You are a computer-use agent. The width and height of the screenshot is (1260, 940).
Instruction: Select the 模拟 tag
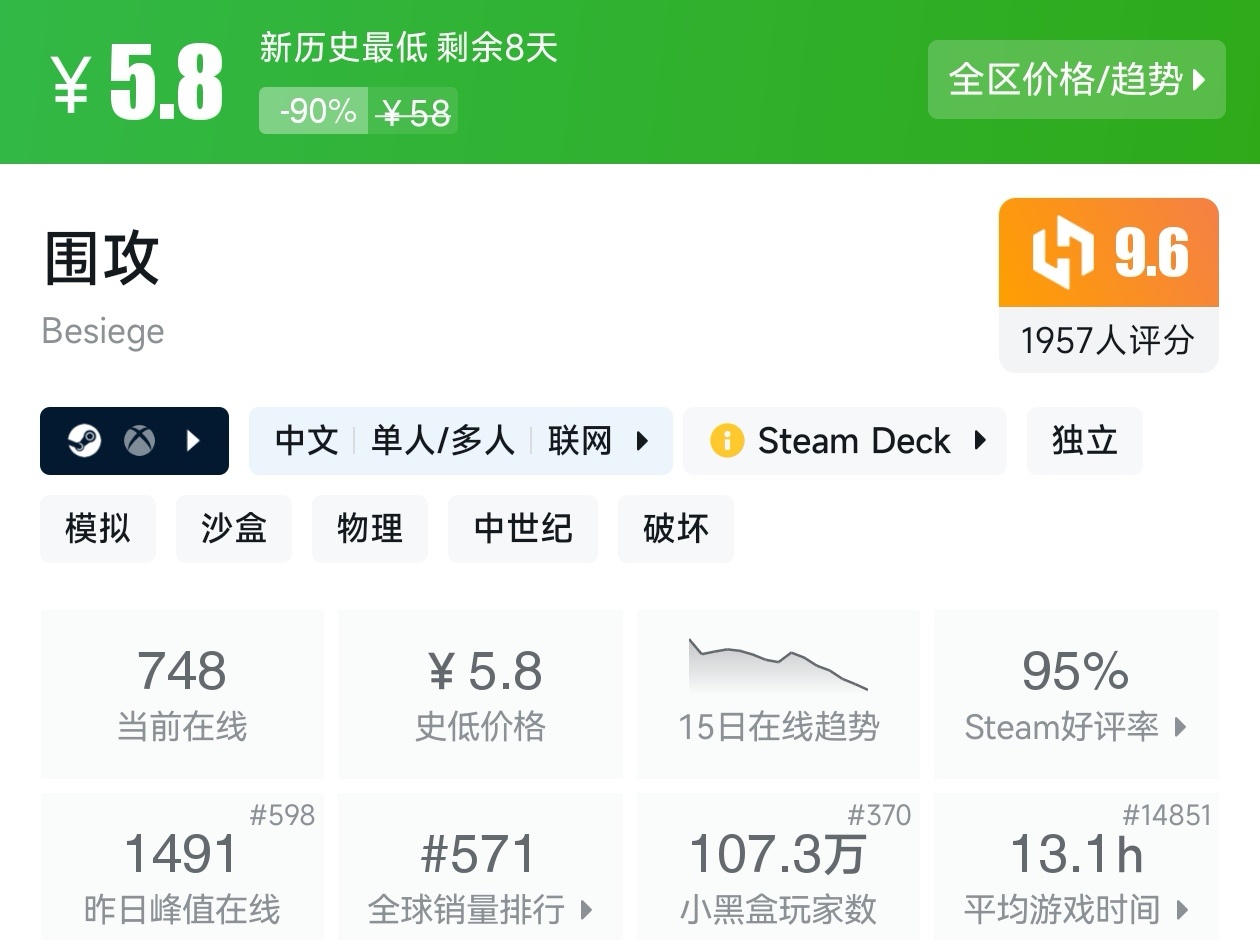pyautogui.click(x=98, y=528)
